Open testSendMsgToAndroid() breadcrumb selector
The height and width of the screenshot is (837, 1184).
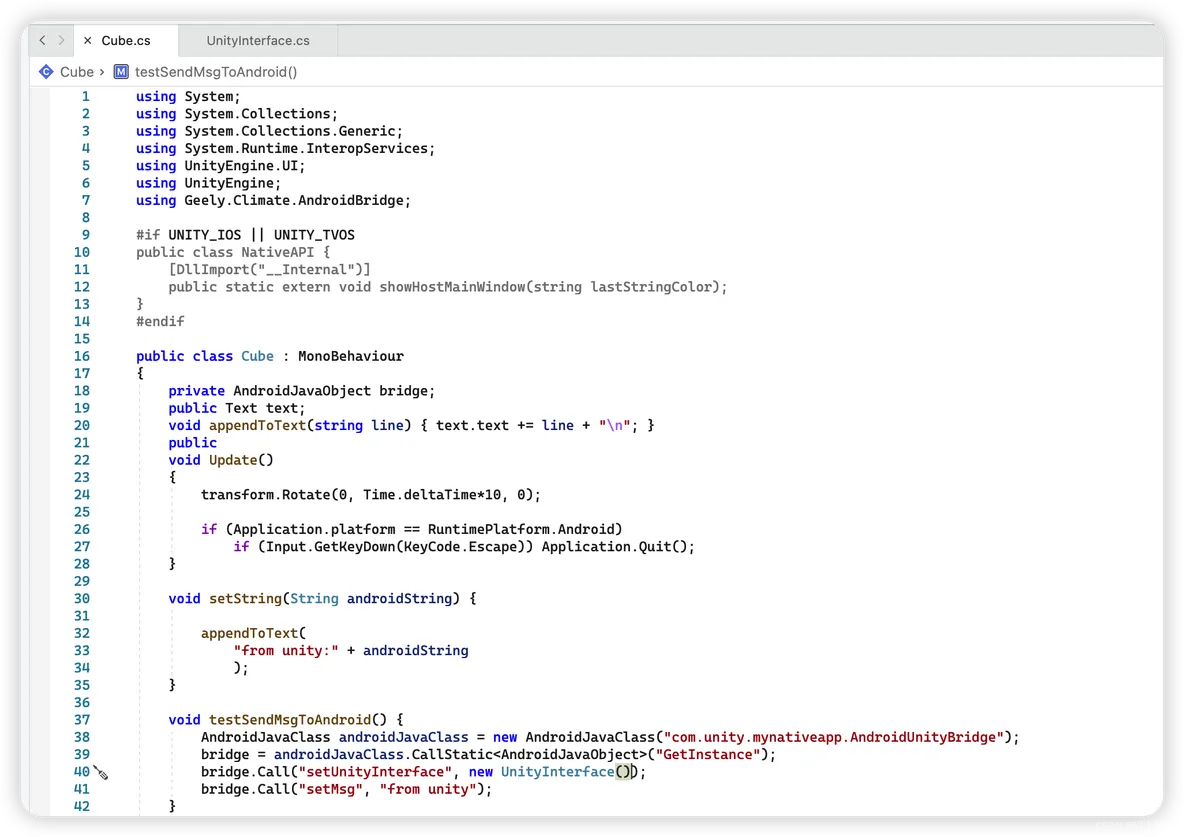(x=216, y=72)
